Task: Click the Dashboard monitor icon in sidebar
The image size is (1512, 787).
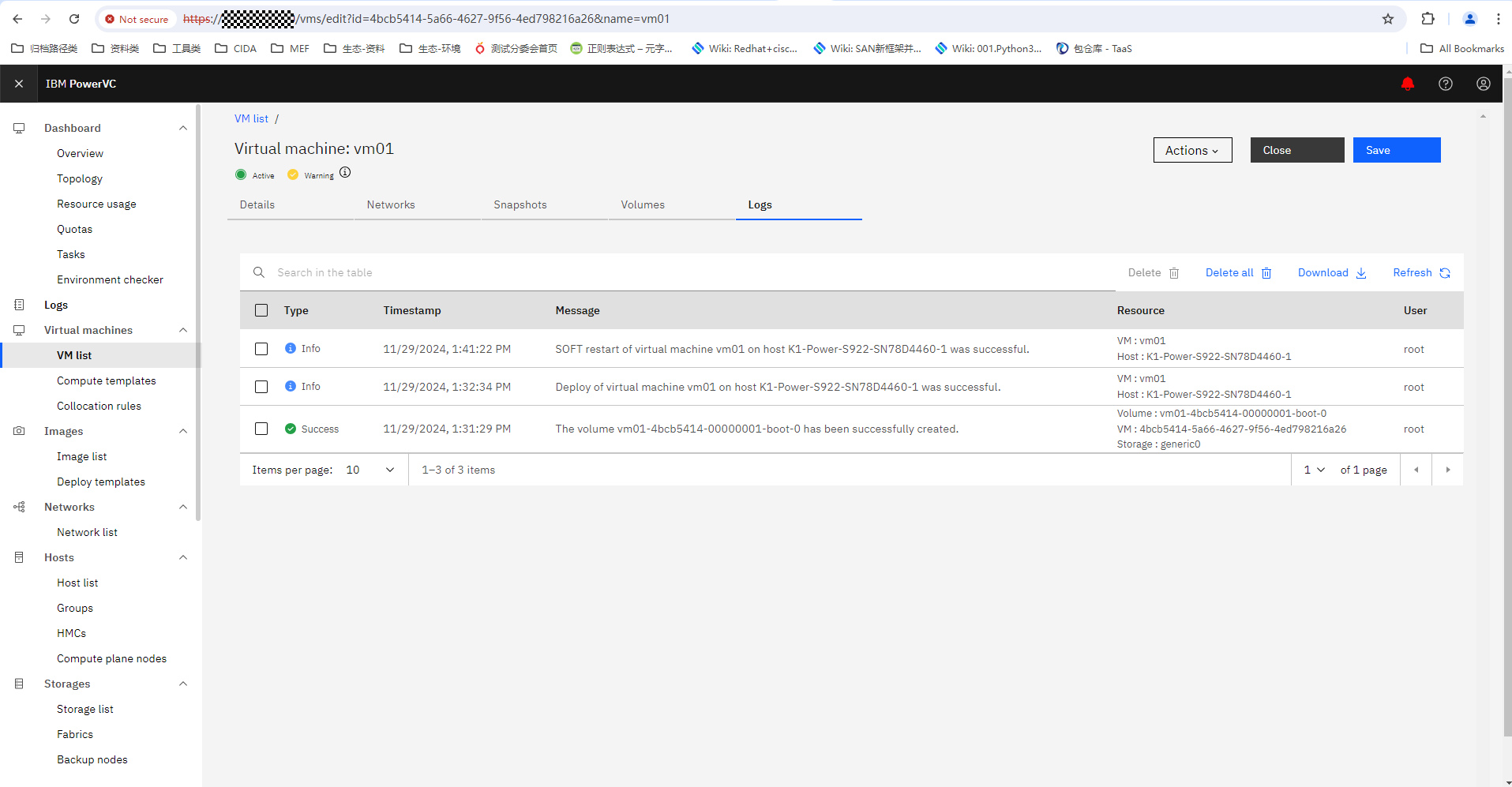Action: tap(19, 128)
